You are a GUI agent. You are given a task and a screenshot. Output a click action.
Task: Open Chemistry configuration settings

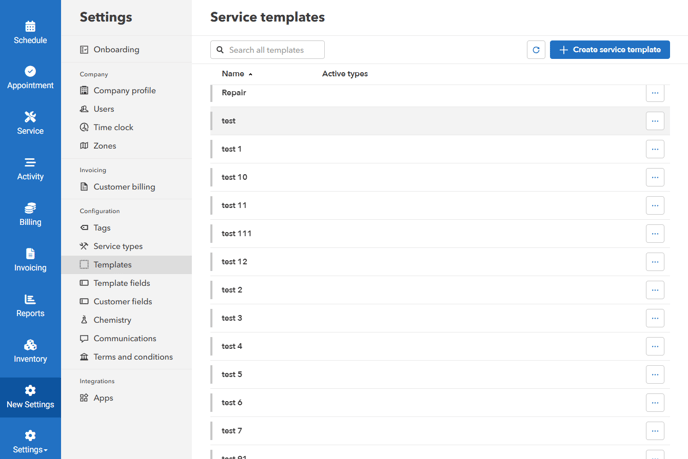tap(112, 320)
